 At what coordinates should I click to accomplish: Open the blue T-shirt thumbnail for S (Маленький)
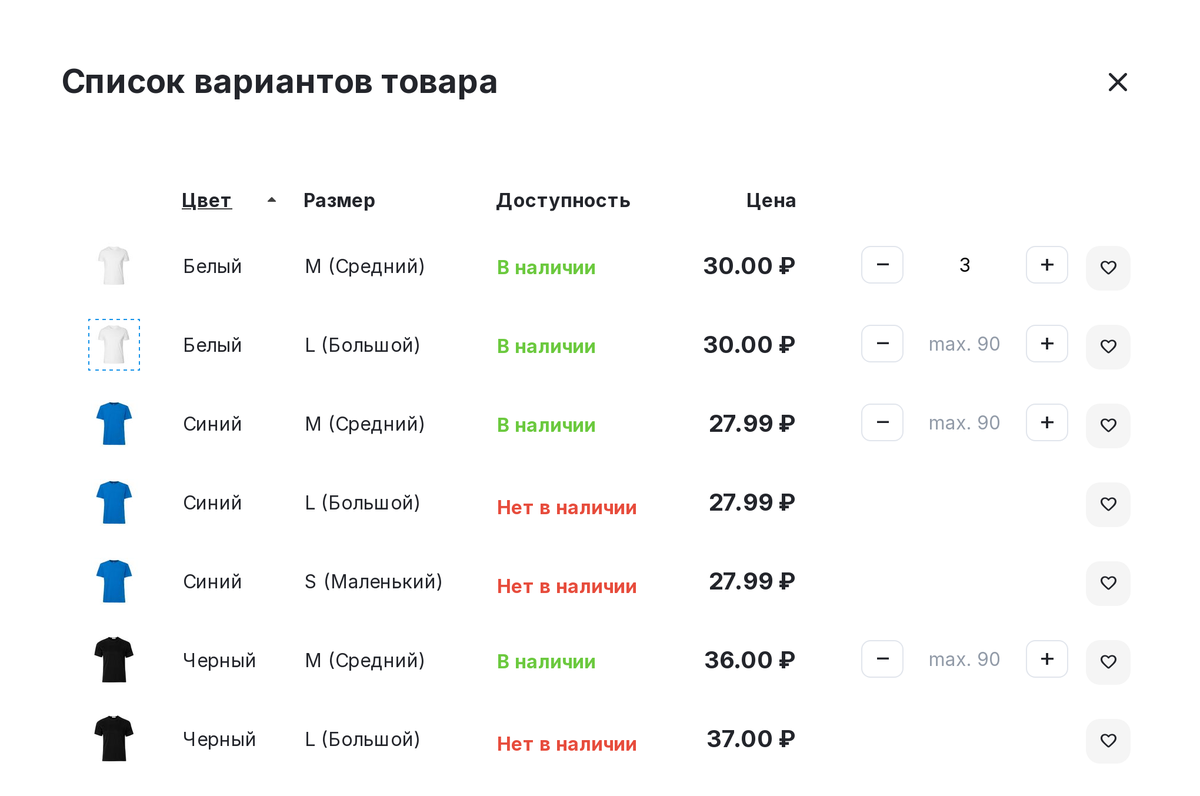114,582
